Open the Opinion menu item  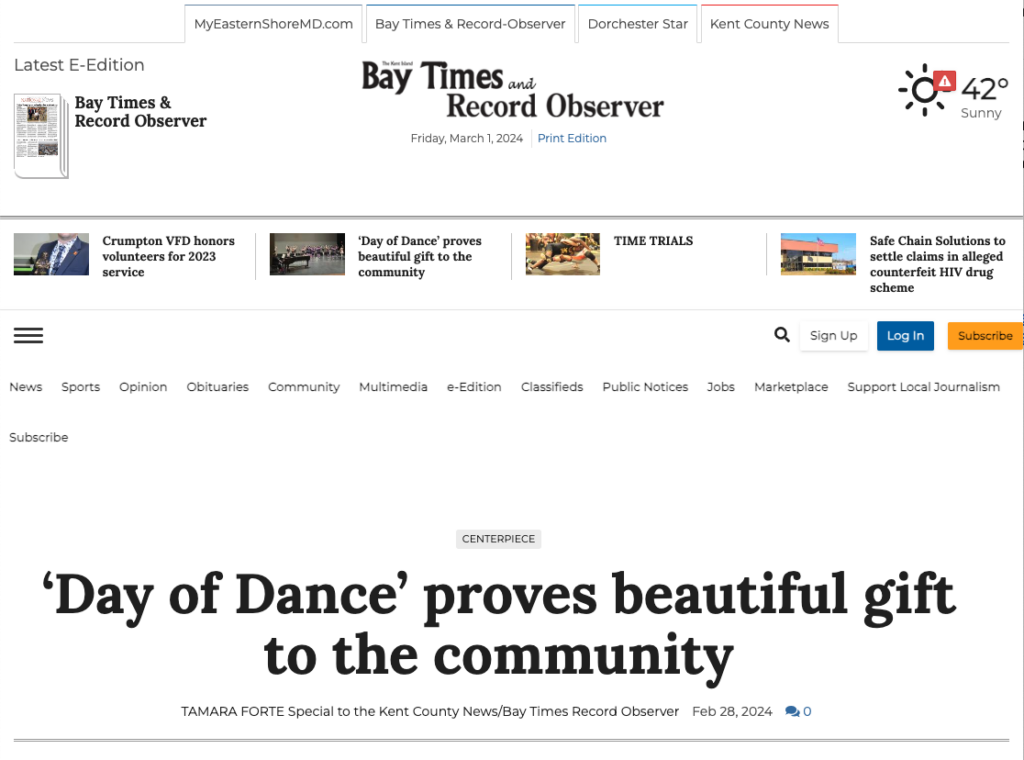(143, 387)
